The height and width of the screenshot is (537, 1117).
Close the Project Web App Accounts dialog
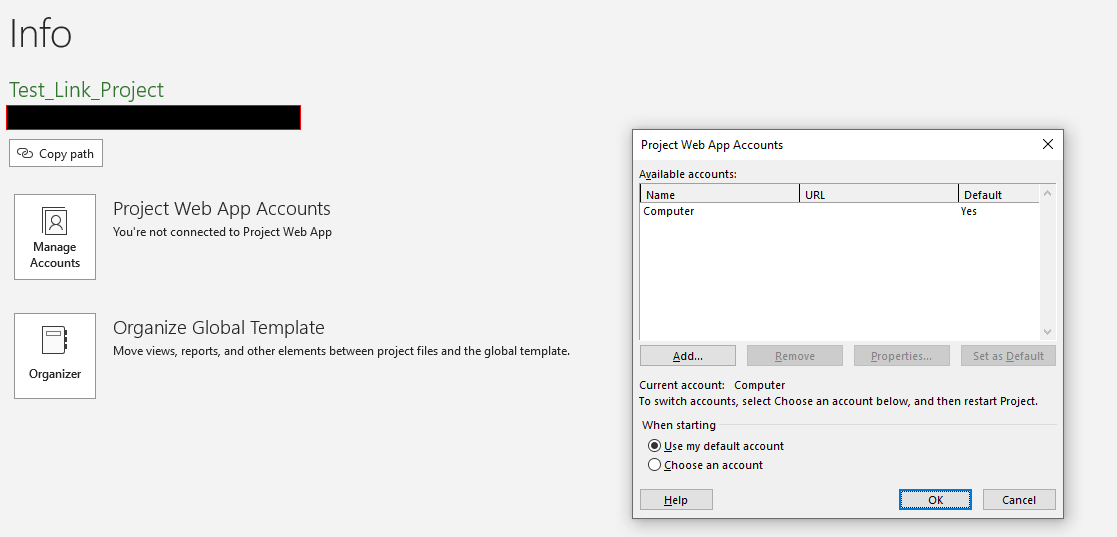click(x=1048, y=145)
